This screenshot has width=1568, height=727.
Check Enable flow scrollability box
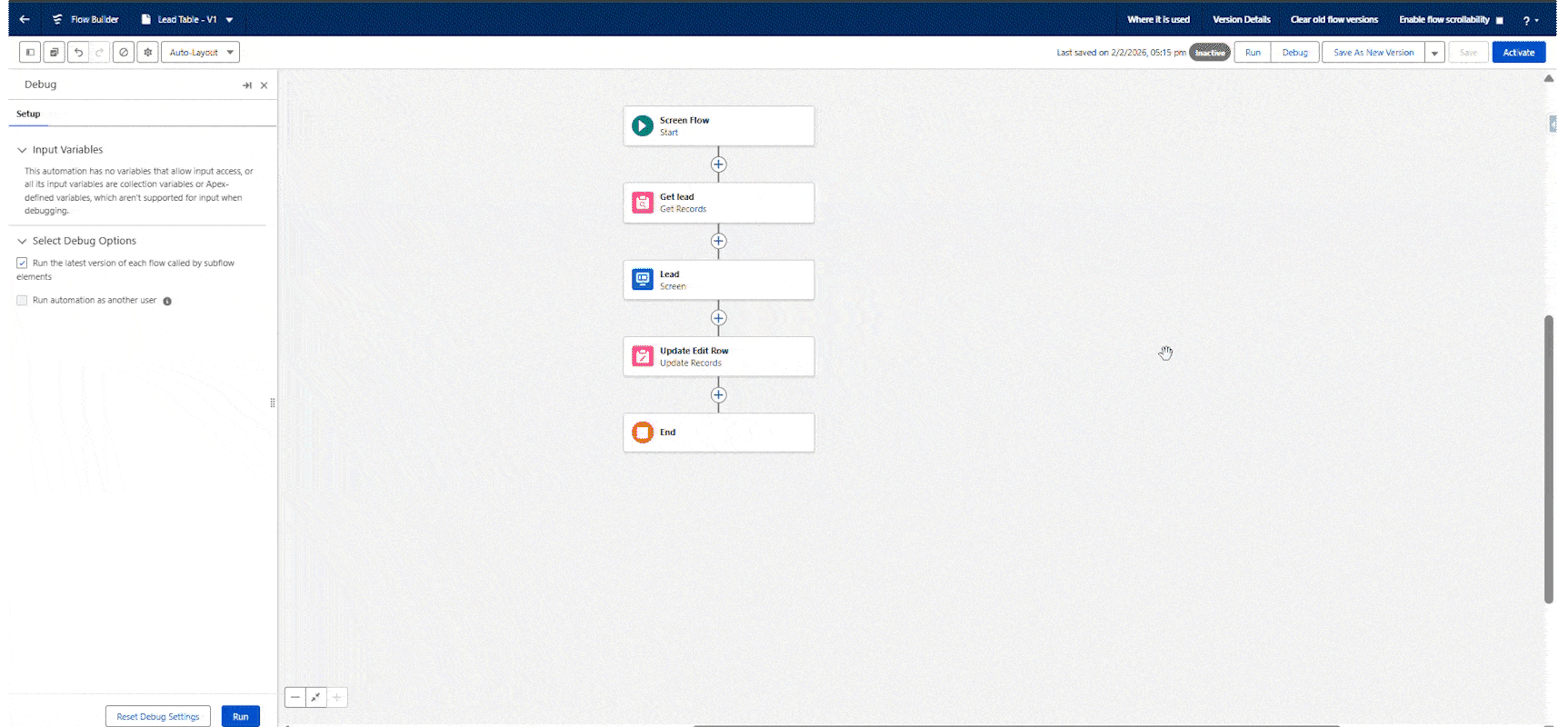pyautogui.click(x=1499, y=20)
